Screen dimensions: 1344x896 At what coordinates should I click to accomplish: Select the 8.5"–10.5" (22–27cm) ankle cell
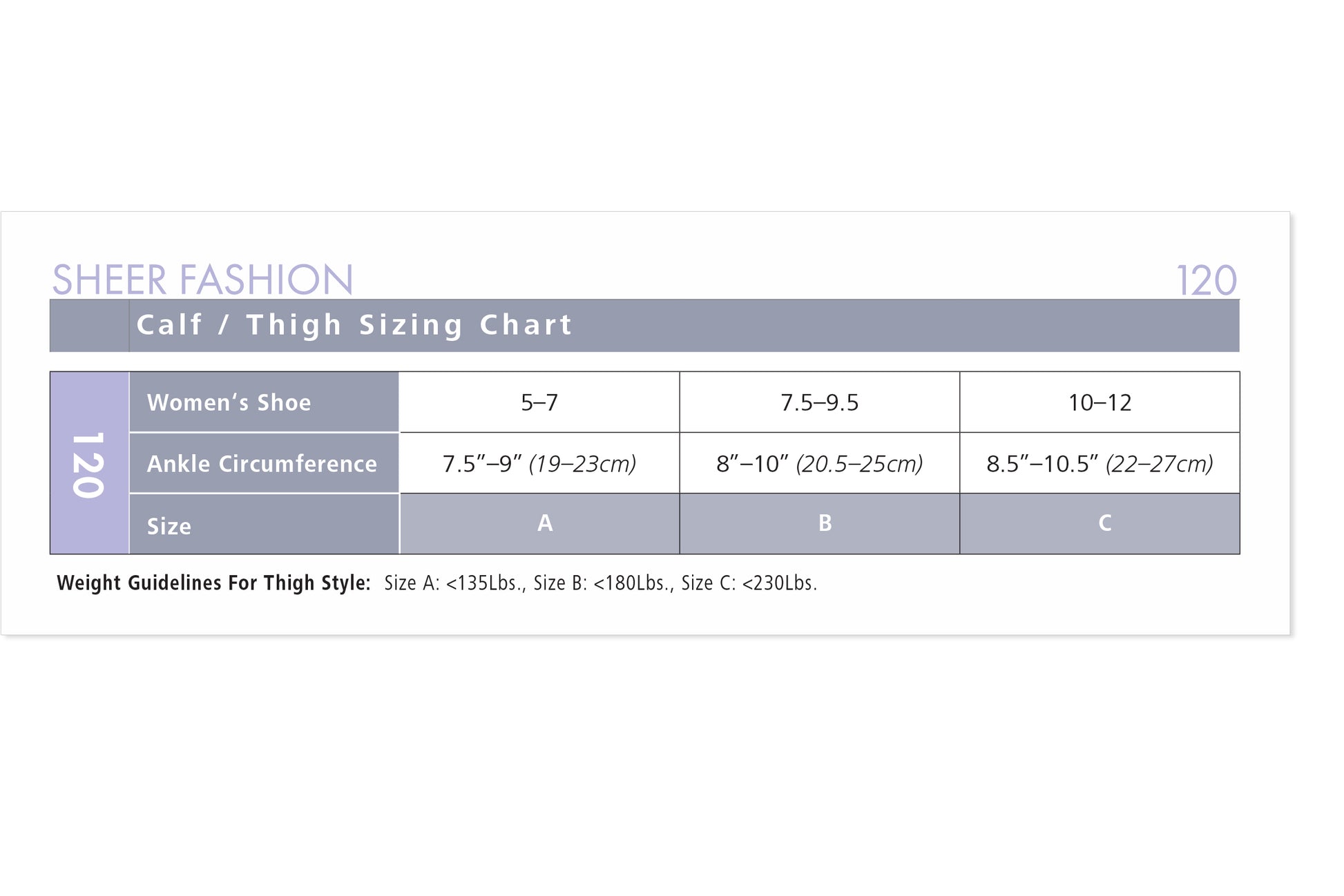coord(1100,464)
